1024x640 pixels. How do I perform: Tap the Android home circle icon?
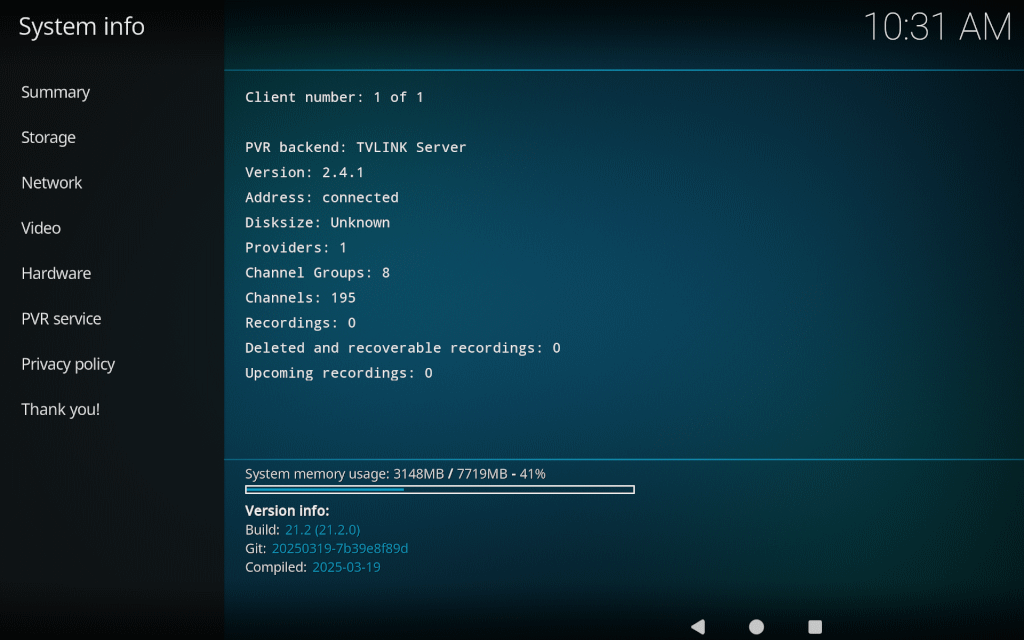click(x=756, y=626)
